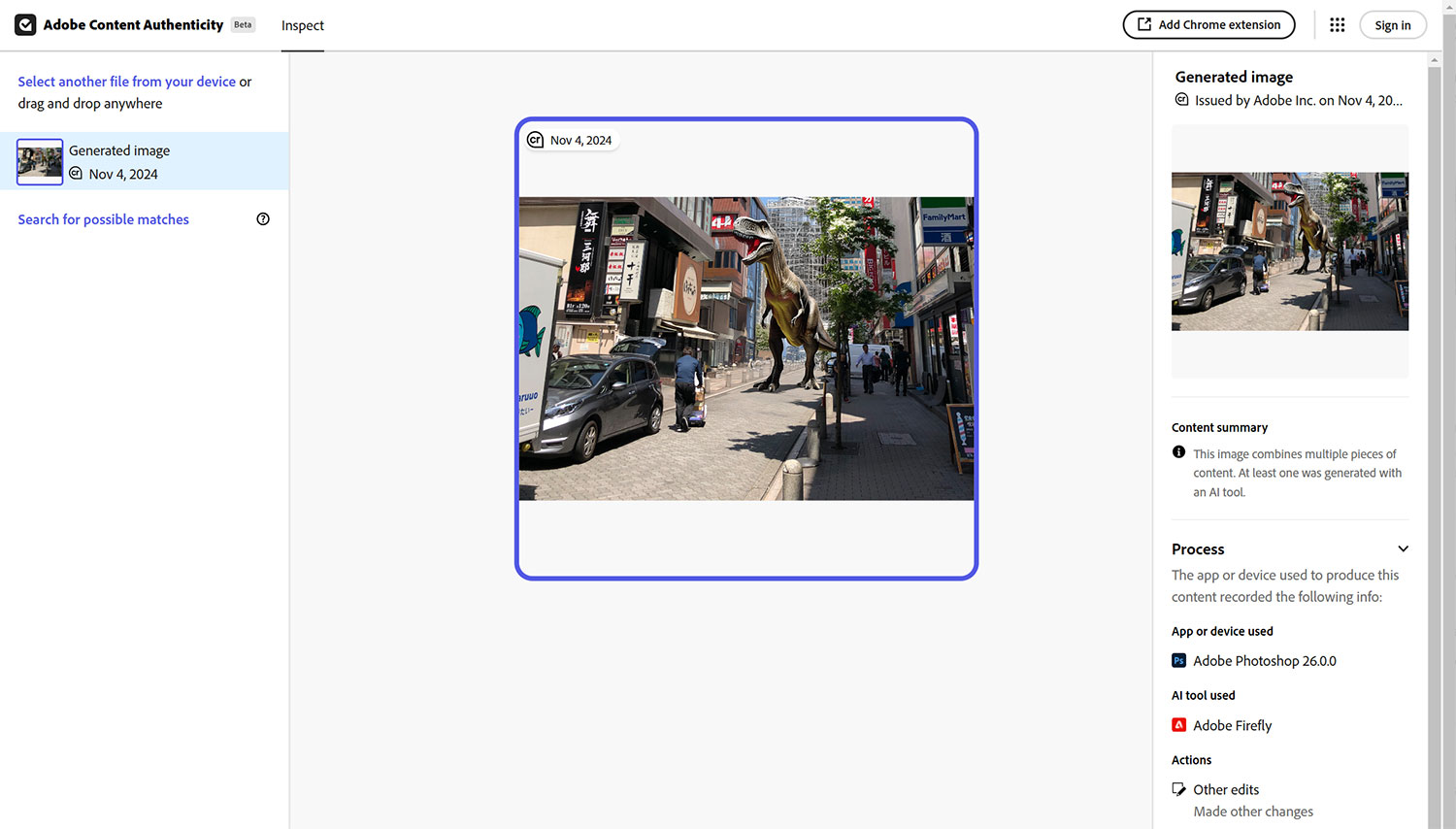Screen dimensions: 1456x829
Task: Click the help icon beside Search for matches
Action: pyautogui.click(x=263, y=219)
